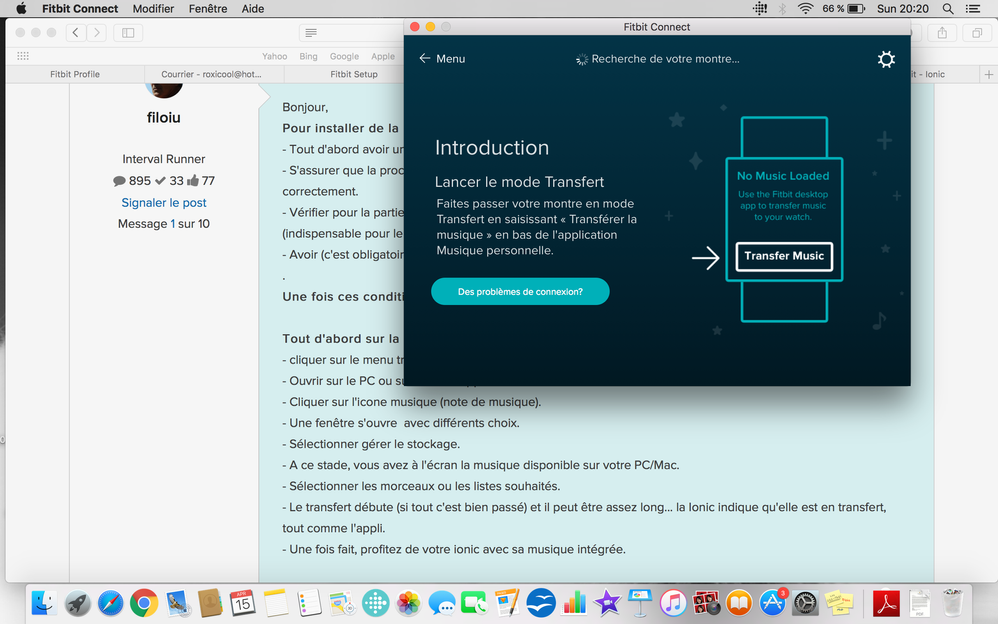Show all tabs in Safari
Screen dimensions: 998x624
[x=977, y=32]
